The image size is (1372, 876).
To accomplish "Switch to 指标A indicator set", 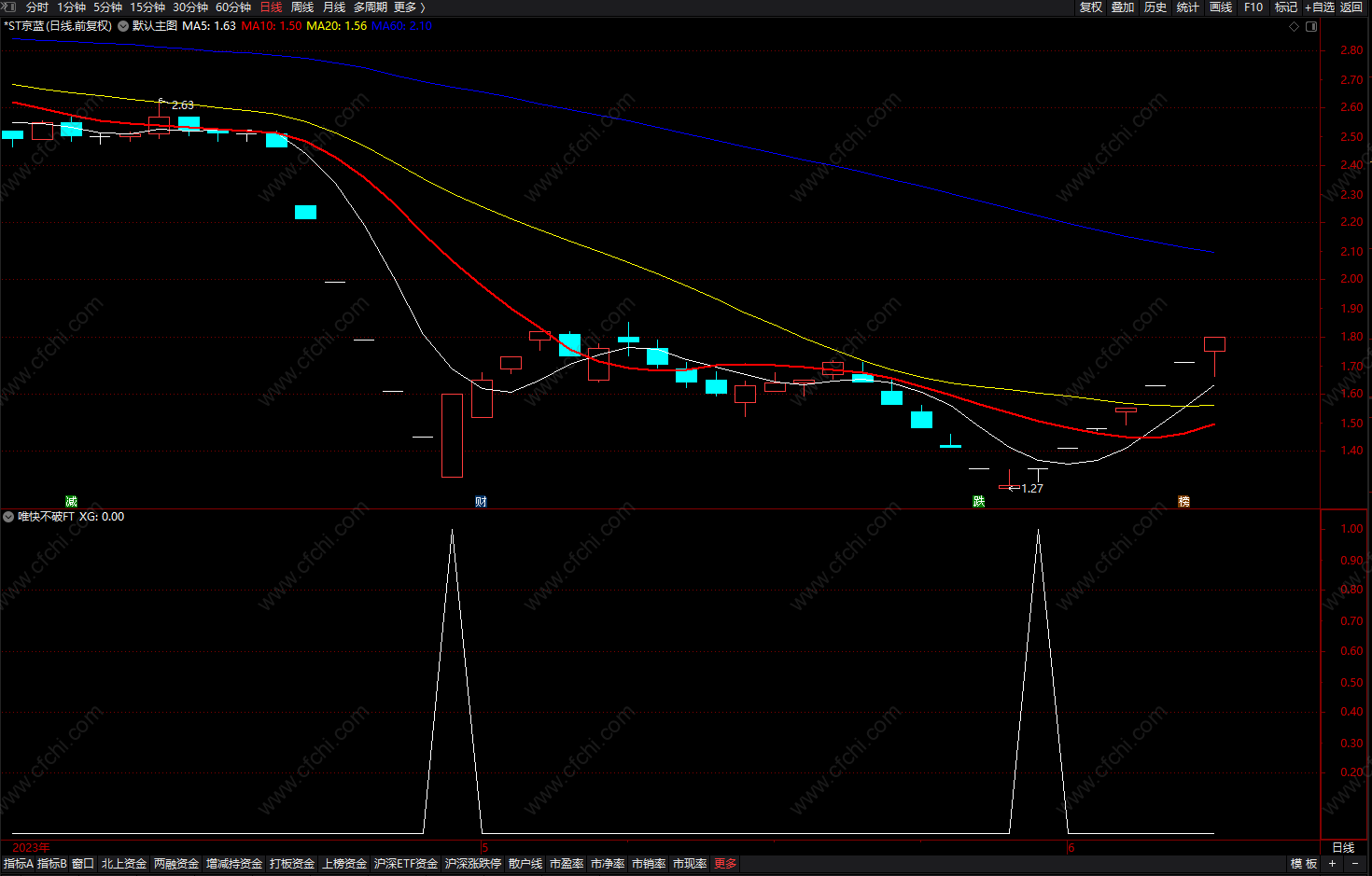I will coord(18,864).
